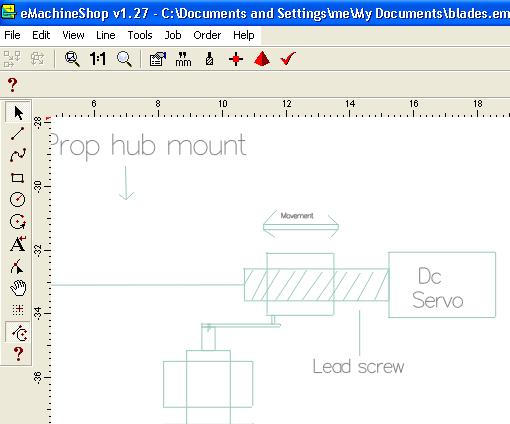The image size is (510, 424).
Task: Open the Tools menu
Action: pos(140,35)
